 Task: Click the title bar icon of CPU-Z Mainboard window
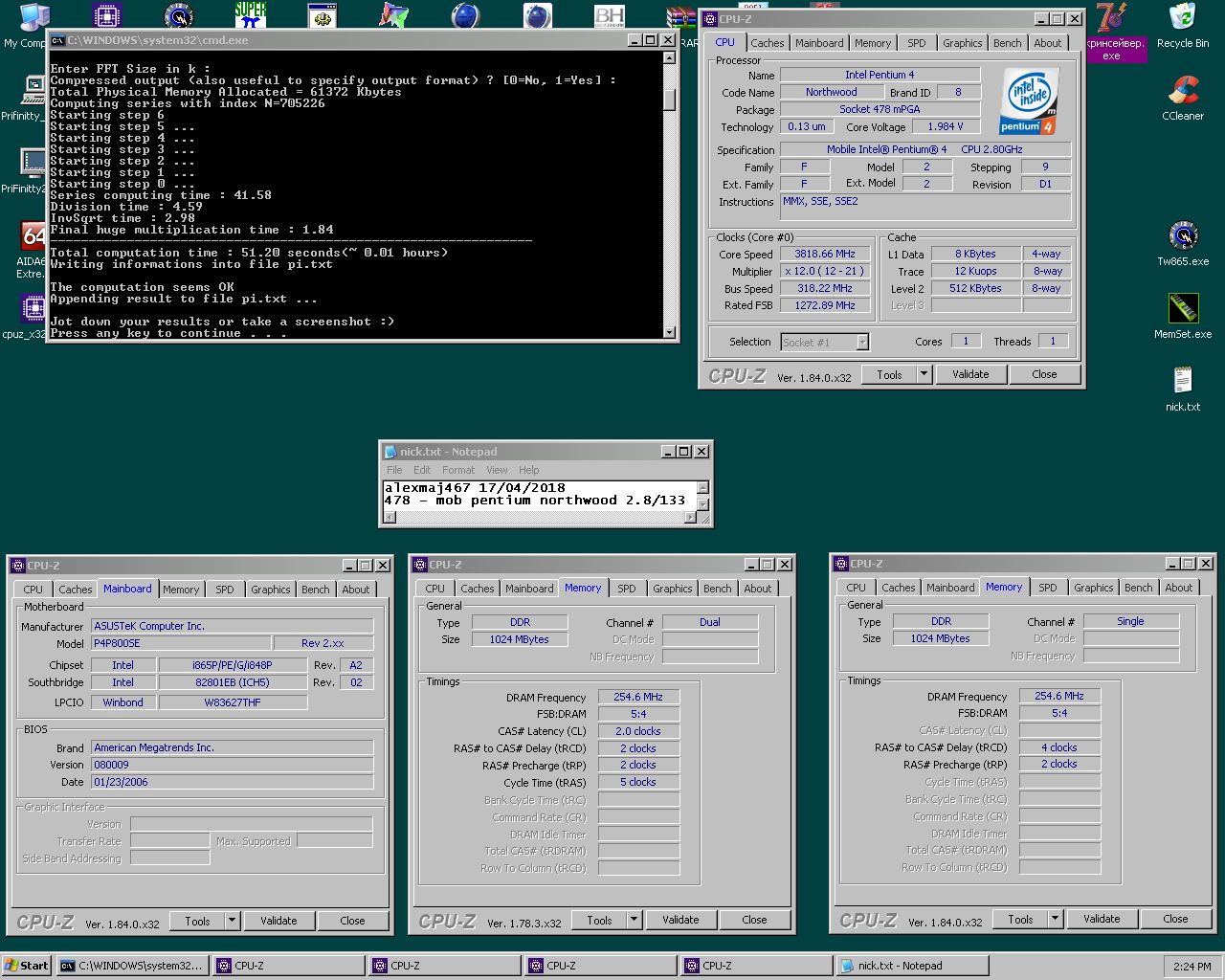pos(17,566)
